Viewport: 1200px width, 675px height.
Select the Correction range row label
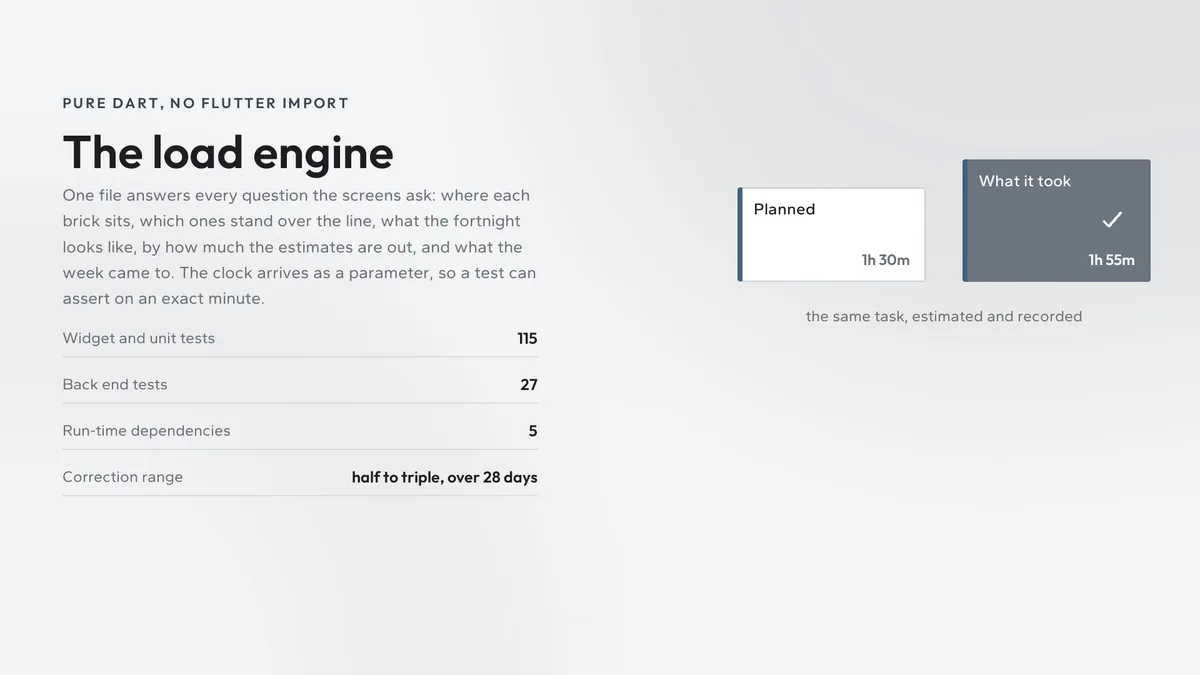click(x=123, y=477)
